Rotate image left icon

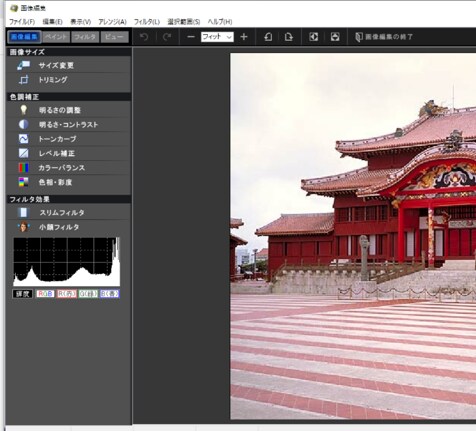pyautogui.click(x=268, y=37)
